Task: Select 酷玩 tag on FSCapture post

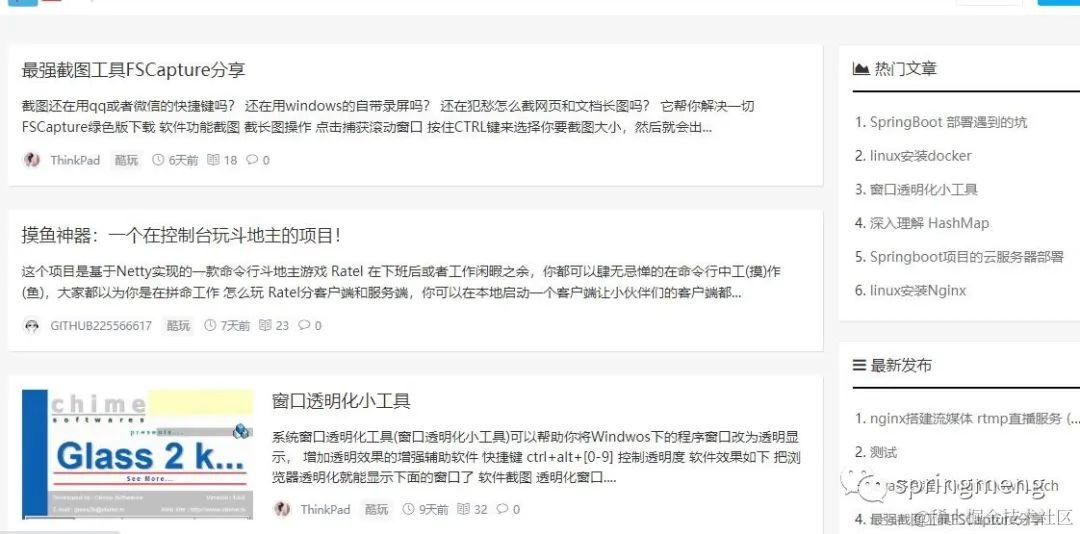Action: click(x=127, y=160)
